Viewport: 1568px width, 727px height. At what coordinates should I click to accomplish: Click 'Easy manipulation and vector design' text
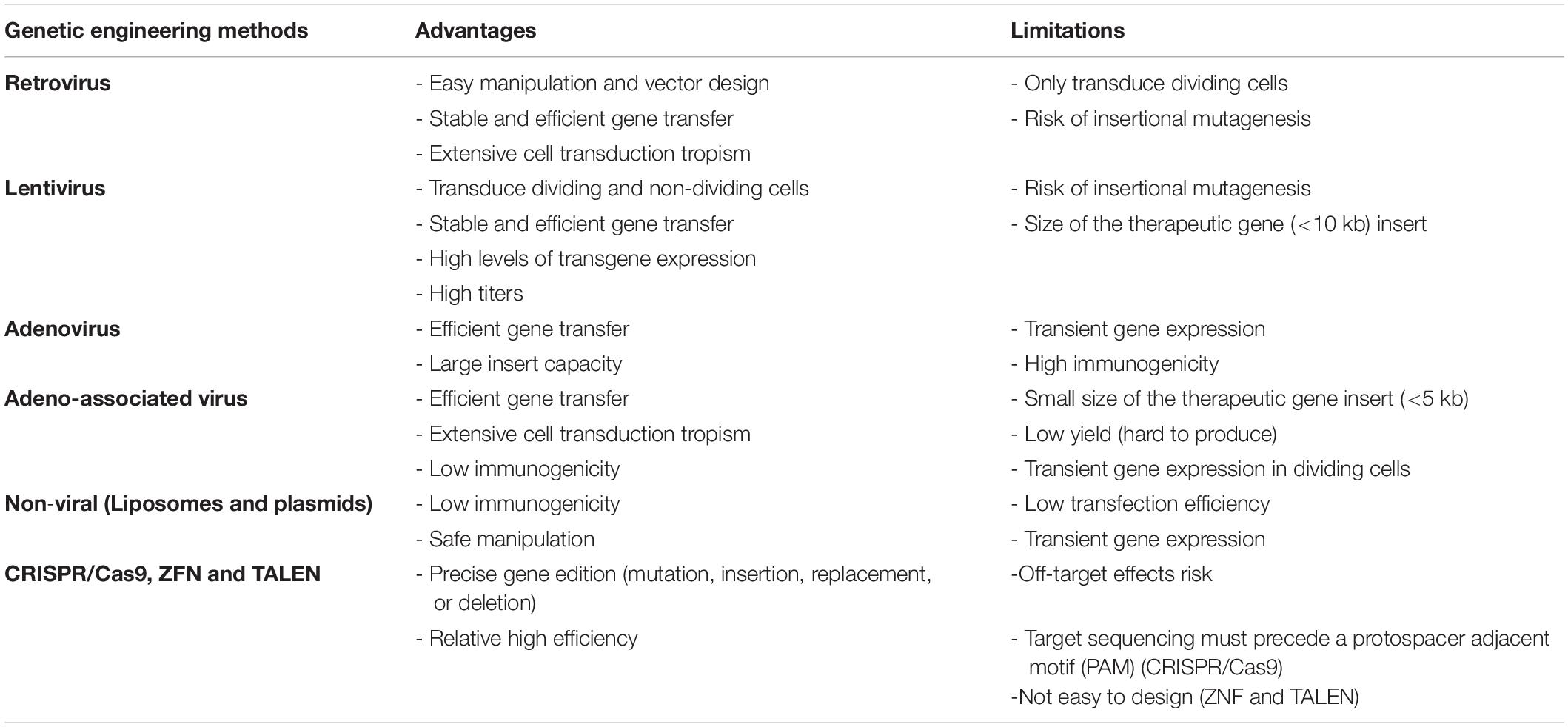(598, 83)
